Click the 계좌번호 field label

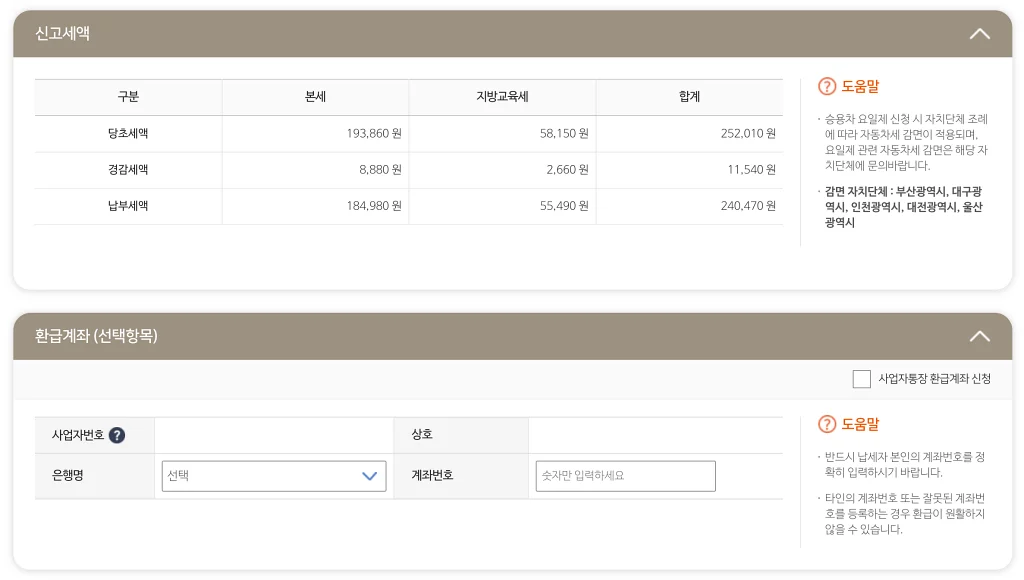[x=432, y=475]
